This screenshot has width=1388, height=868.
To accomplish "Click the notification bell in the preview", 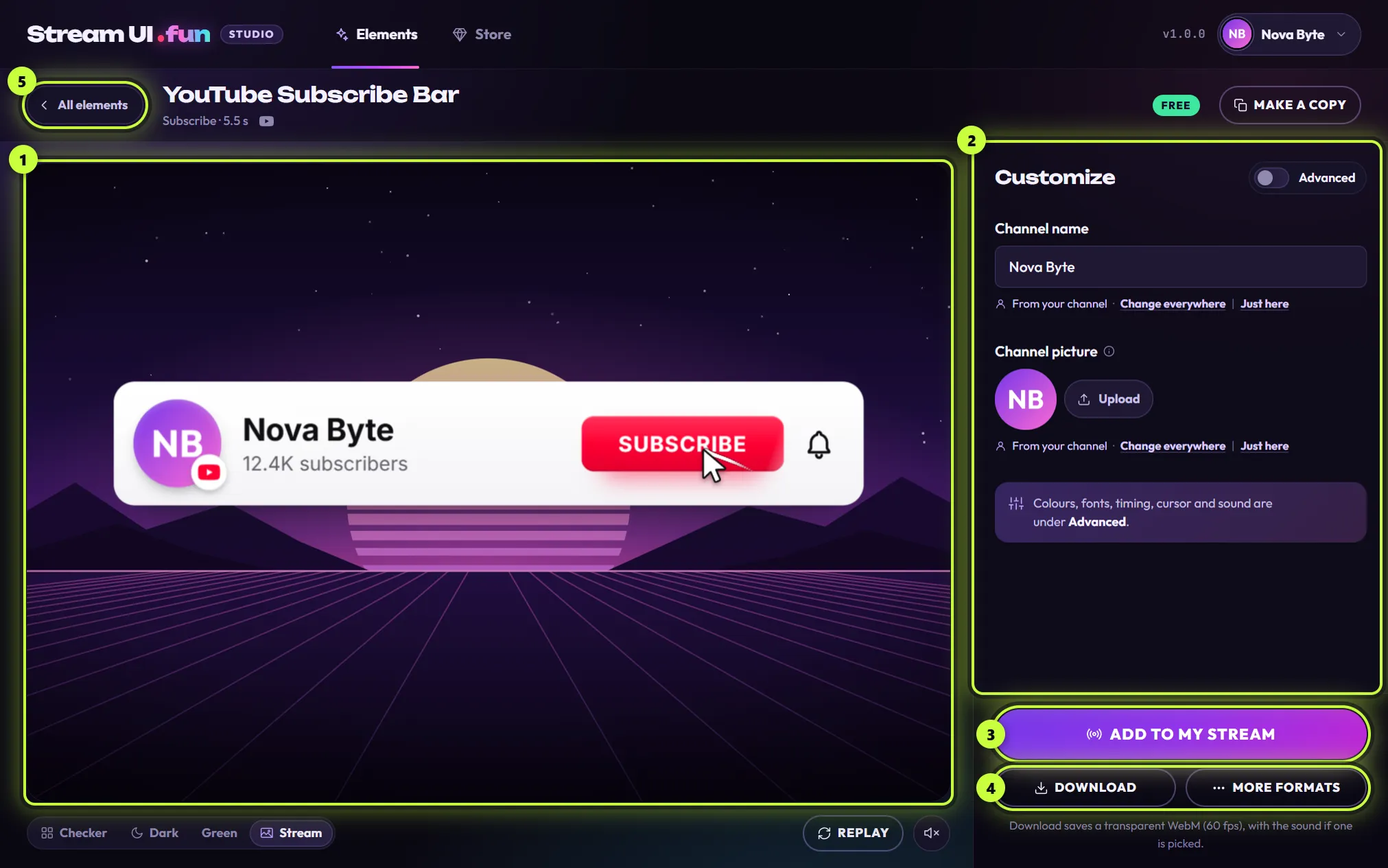I will 819,444.
